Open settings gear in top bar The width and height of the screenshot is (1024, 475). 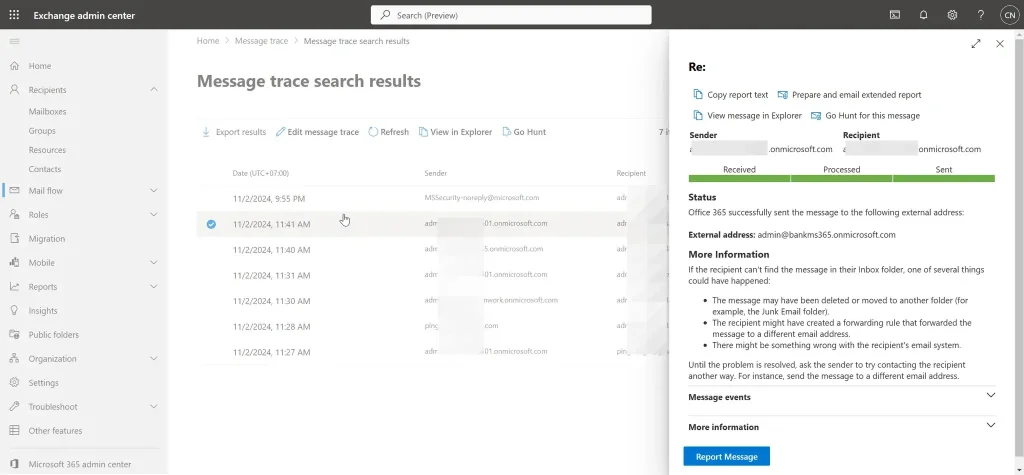click(952, 15)
